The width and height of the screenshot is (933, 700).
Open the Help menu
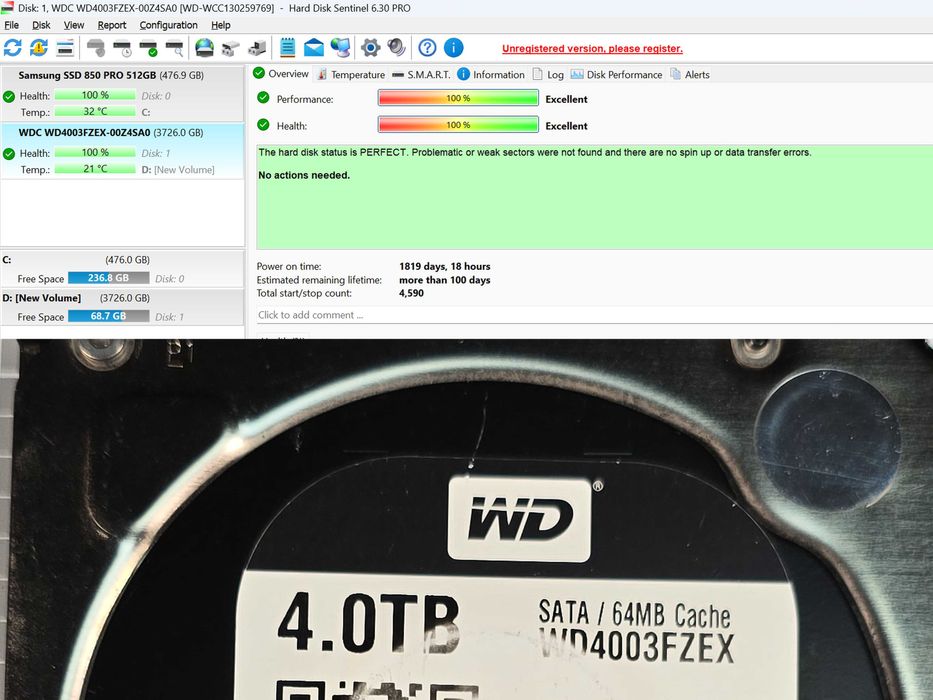221,25
